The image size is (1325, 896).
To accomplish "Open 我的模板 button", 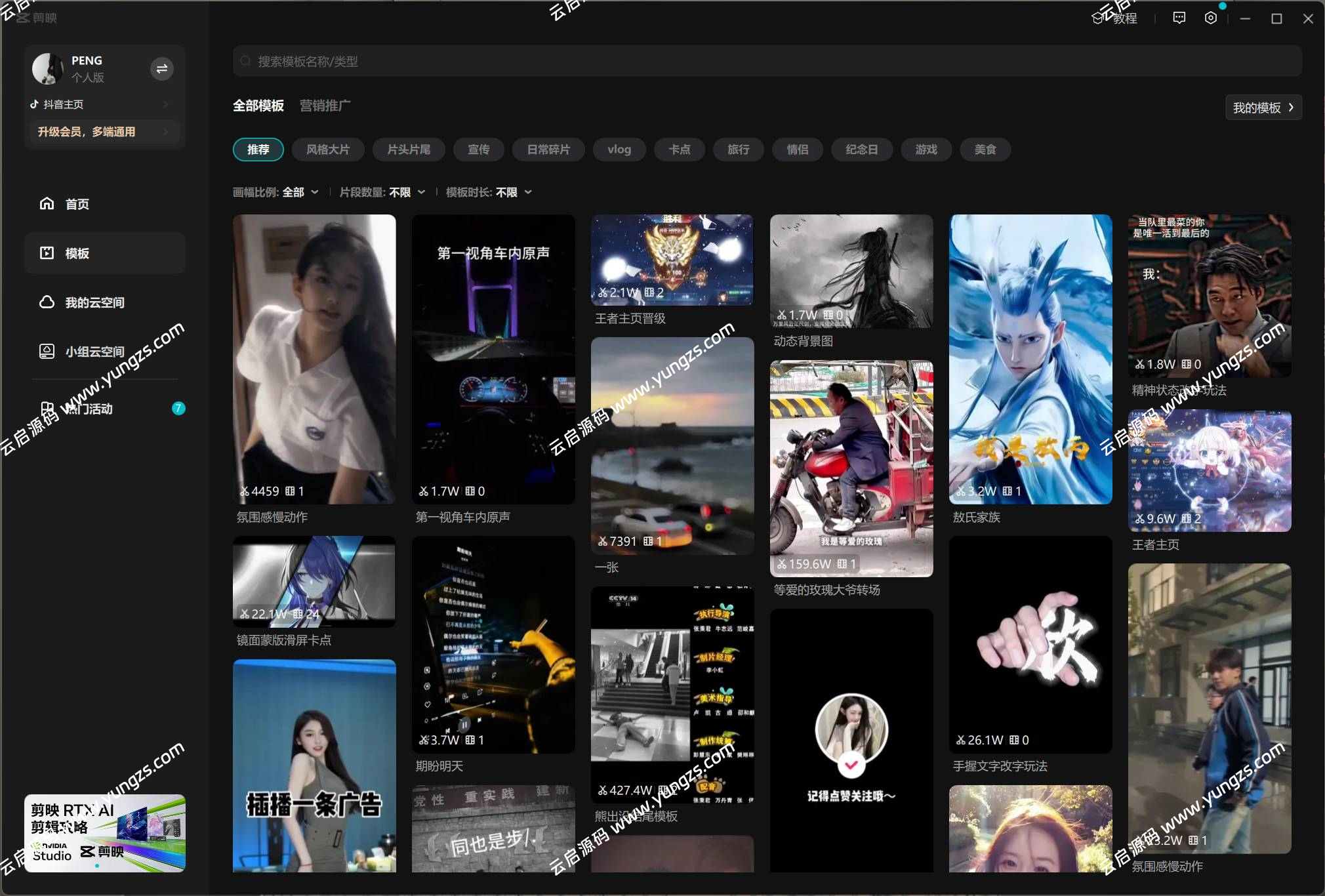I will coord(1263,108).
